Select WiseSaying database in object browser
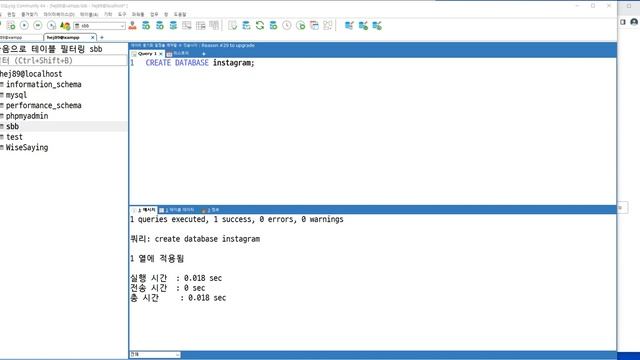Screen dimensions: 640x360 pyautogui.click(x=27, y=148)
